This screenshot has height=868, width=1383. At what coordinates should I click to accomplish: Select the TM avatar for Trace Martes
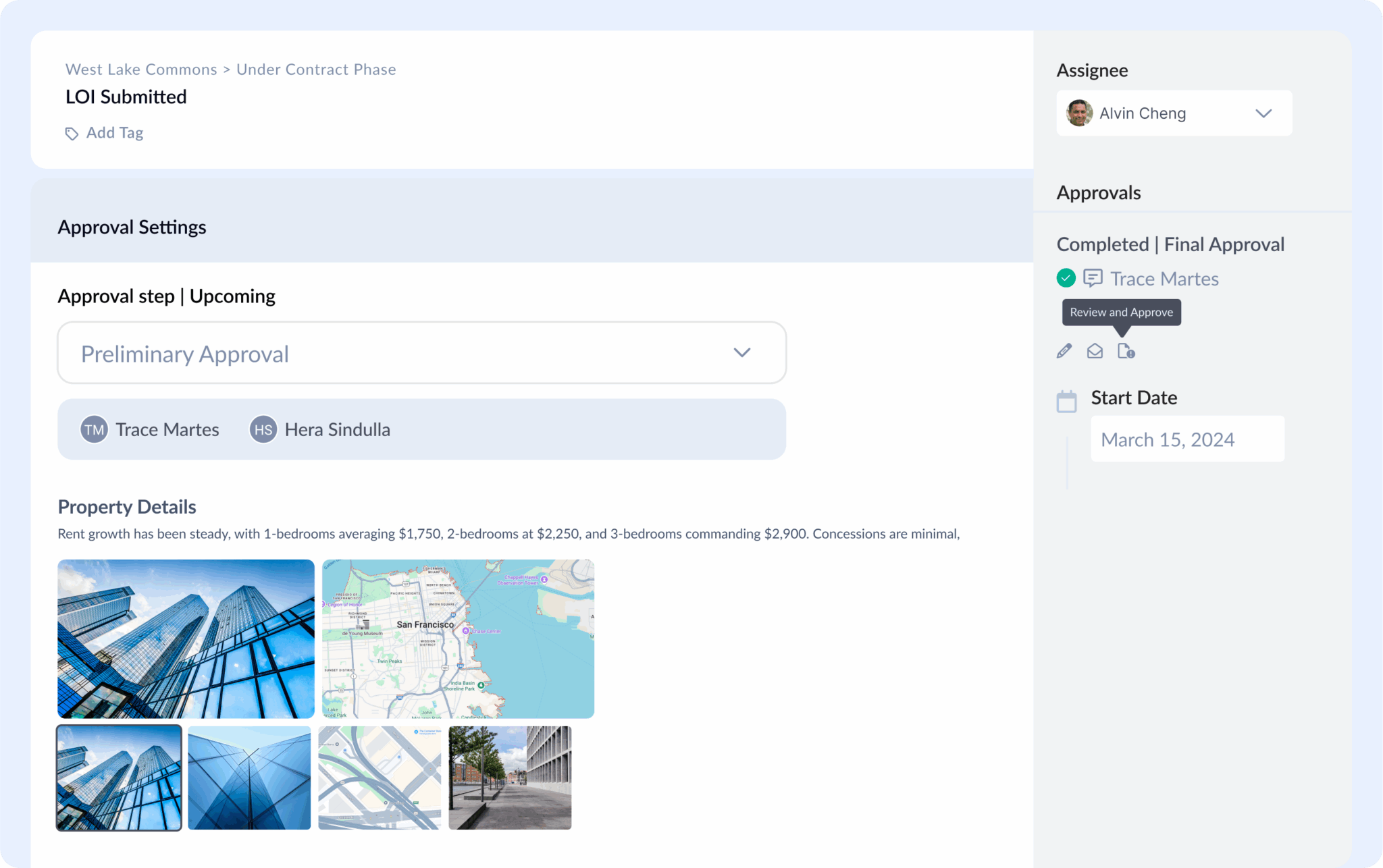94,429
